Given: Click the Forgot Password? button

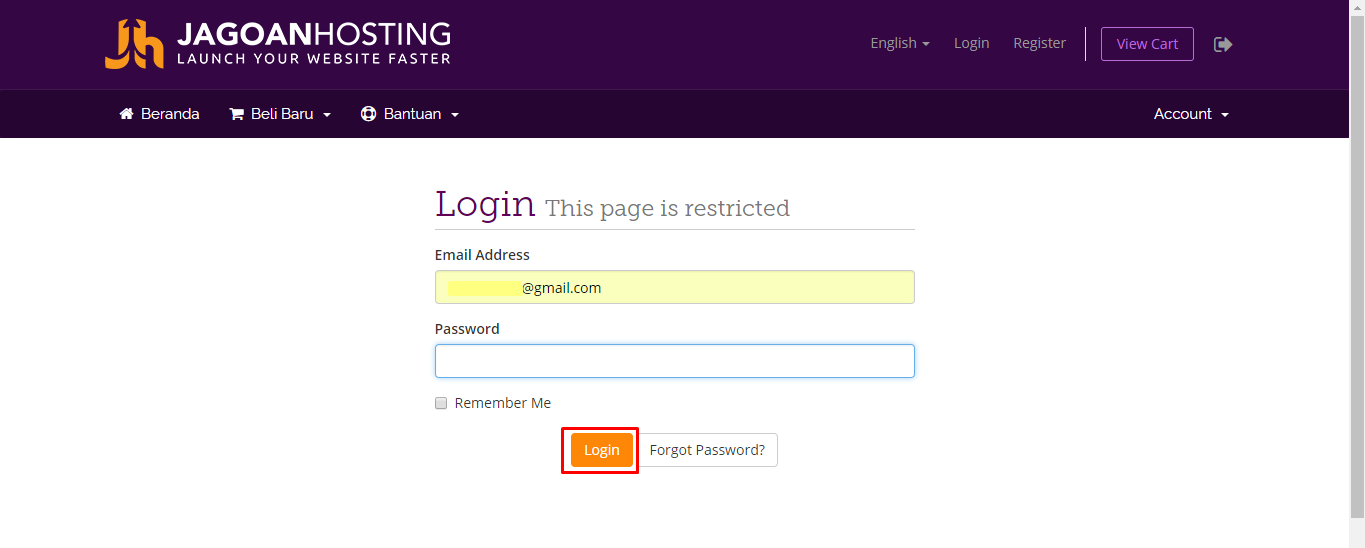Looking at the screenshot, I should 707,450.
